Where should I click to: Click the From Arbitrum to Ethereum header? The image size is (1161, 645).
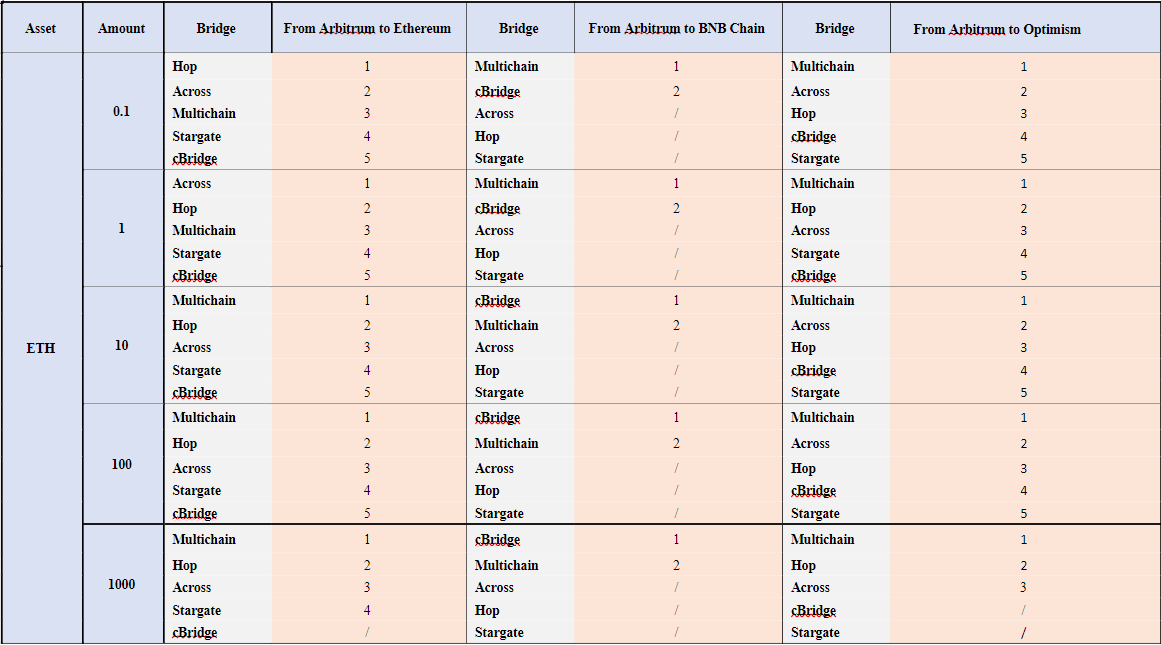click(x=368, y=28)
